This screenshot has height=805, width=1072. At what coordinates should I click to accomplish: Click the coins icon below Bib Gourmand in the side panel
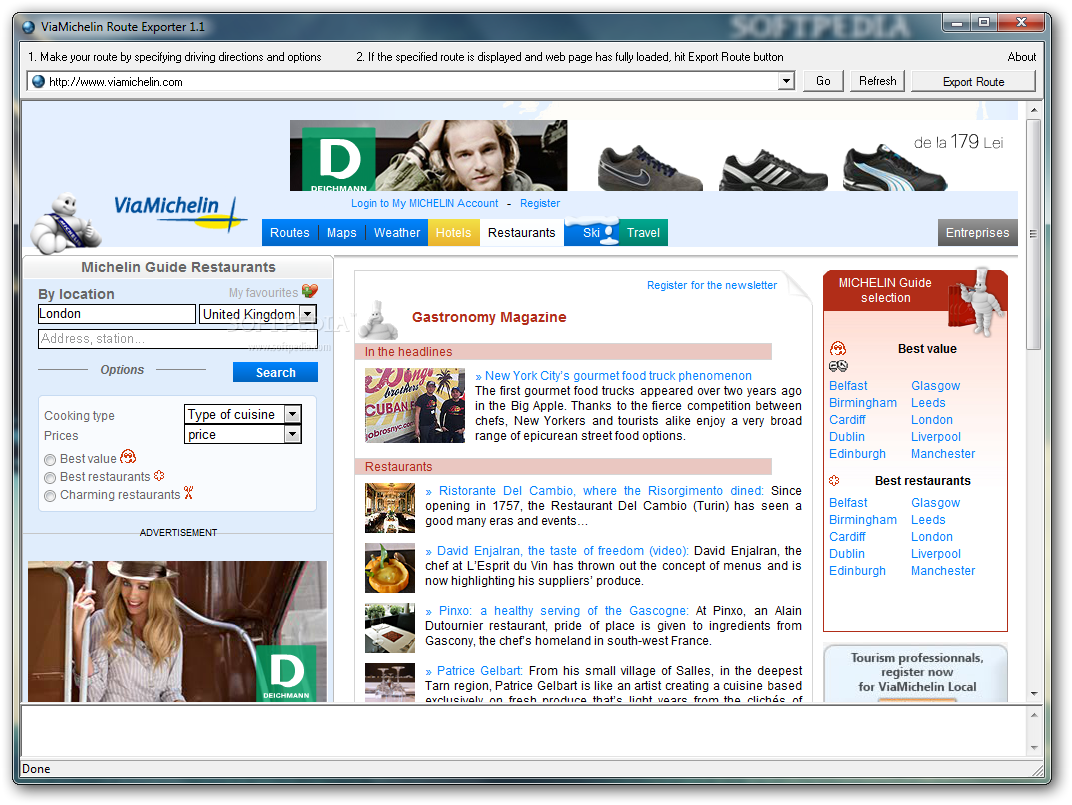click(838, 367)
